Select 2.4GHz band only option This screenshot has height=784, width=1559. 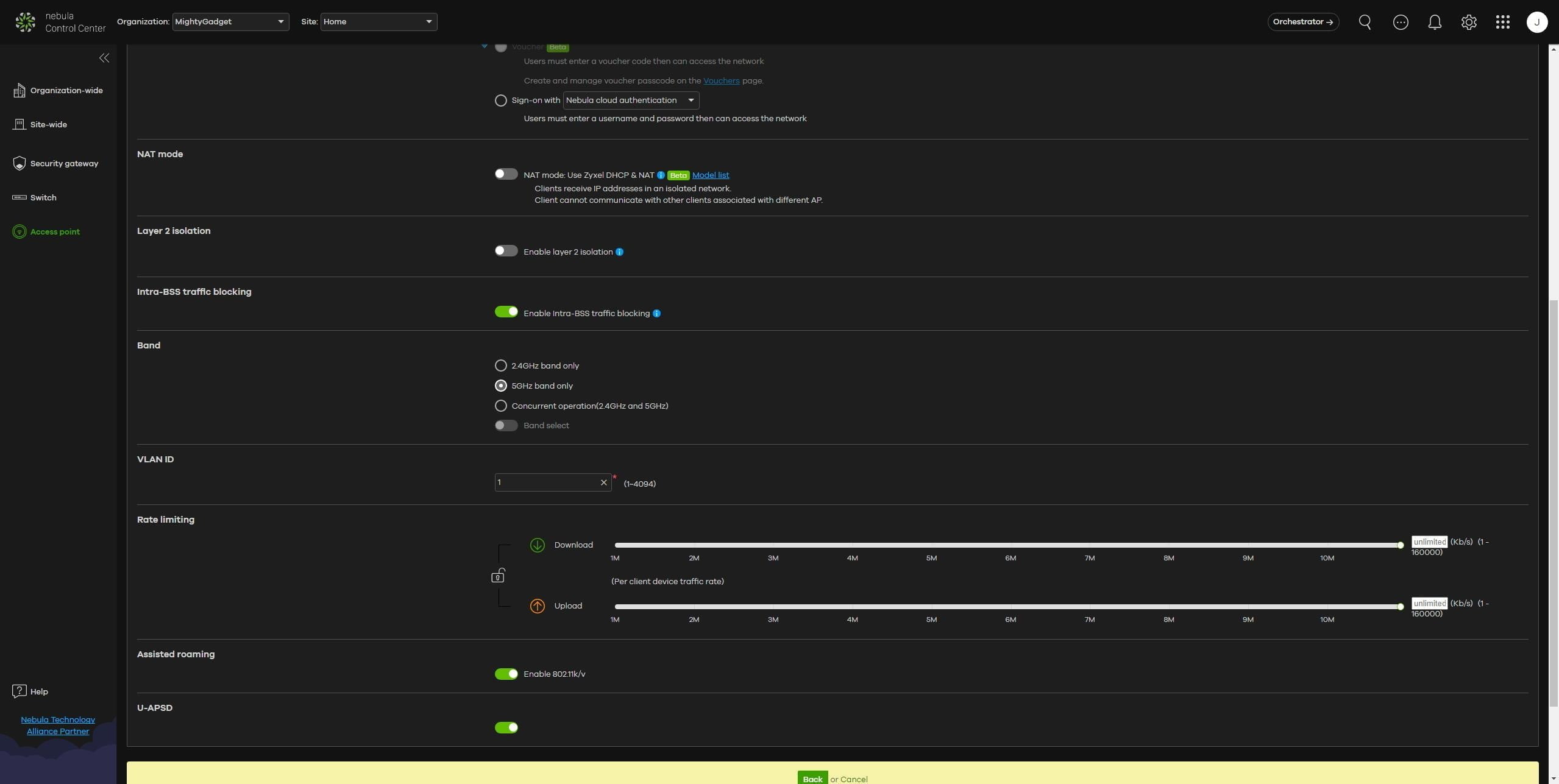click(500, 366)
